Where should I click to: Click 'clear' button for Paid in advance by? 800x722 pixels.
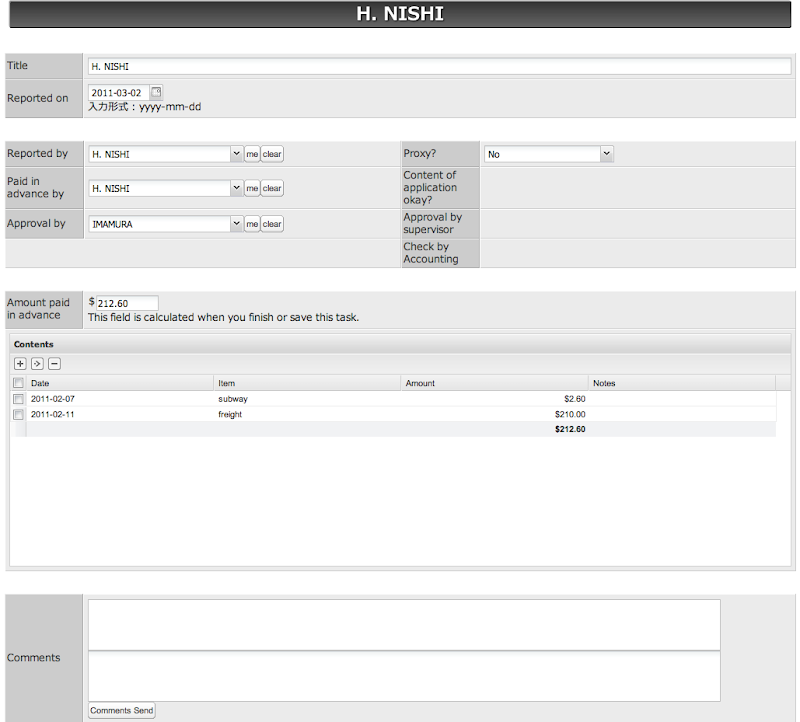[272, 188]
